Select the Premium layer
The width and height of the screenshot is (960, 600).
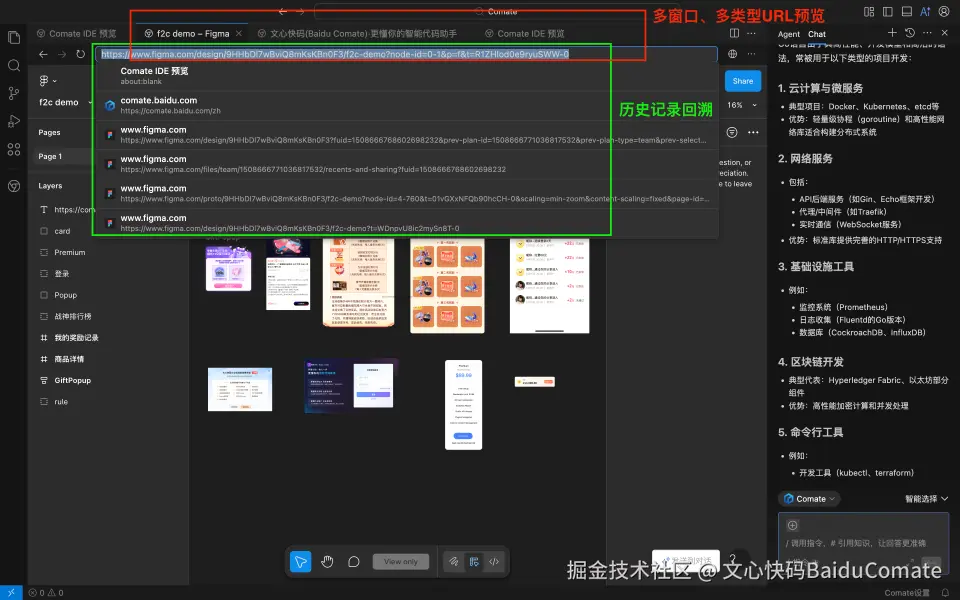tap(69, 253)
